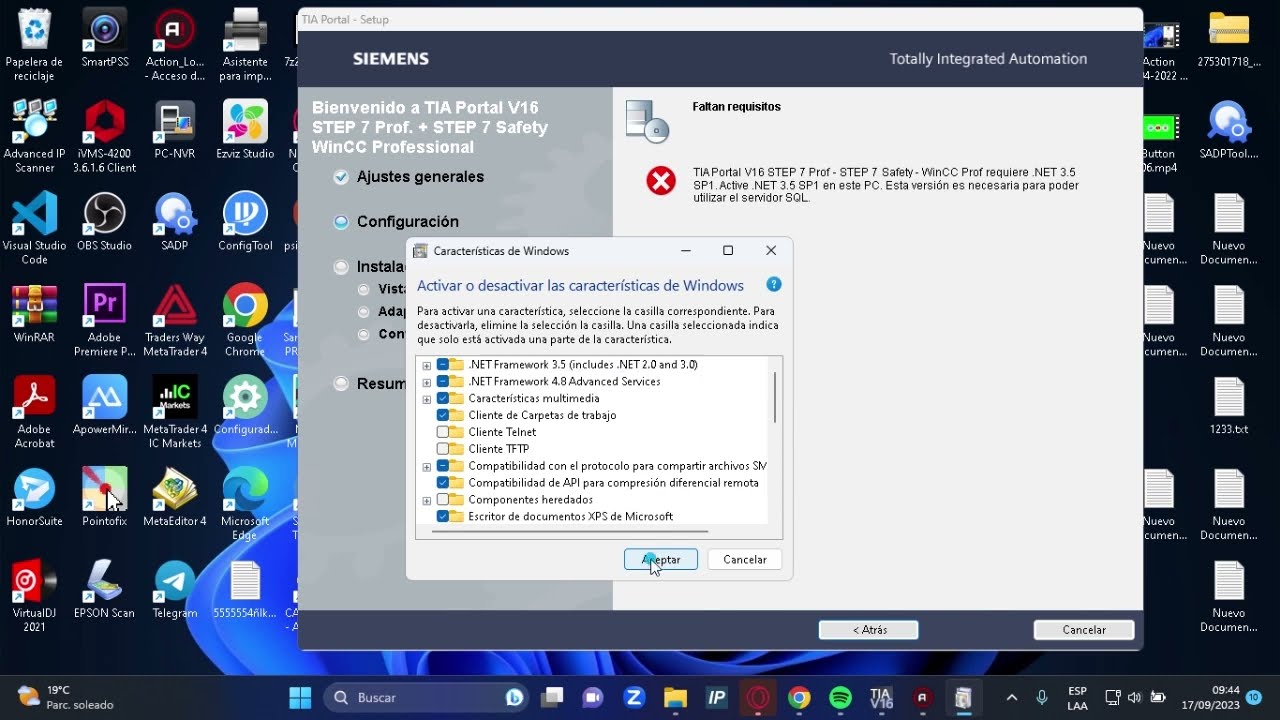Image resolution: width=1280 pixels, height=720 pixels.
Task: Open Ezviz Studio desktop icon
Action: (x=245, y=130)
